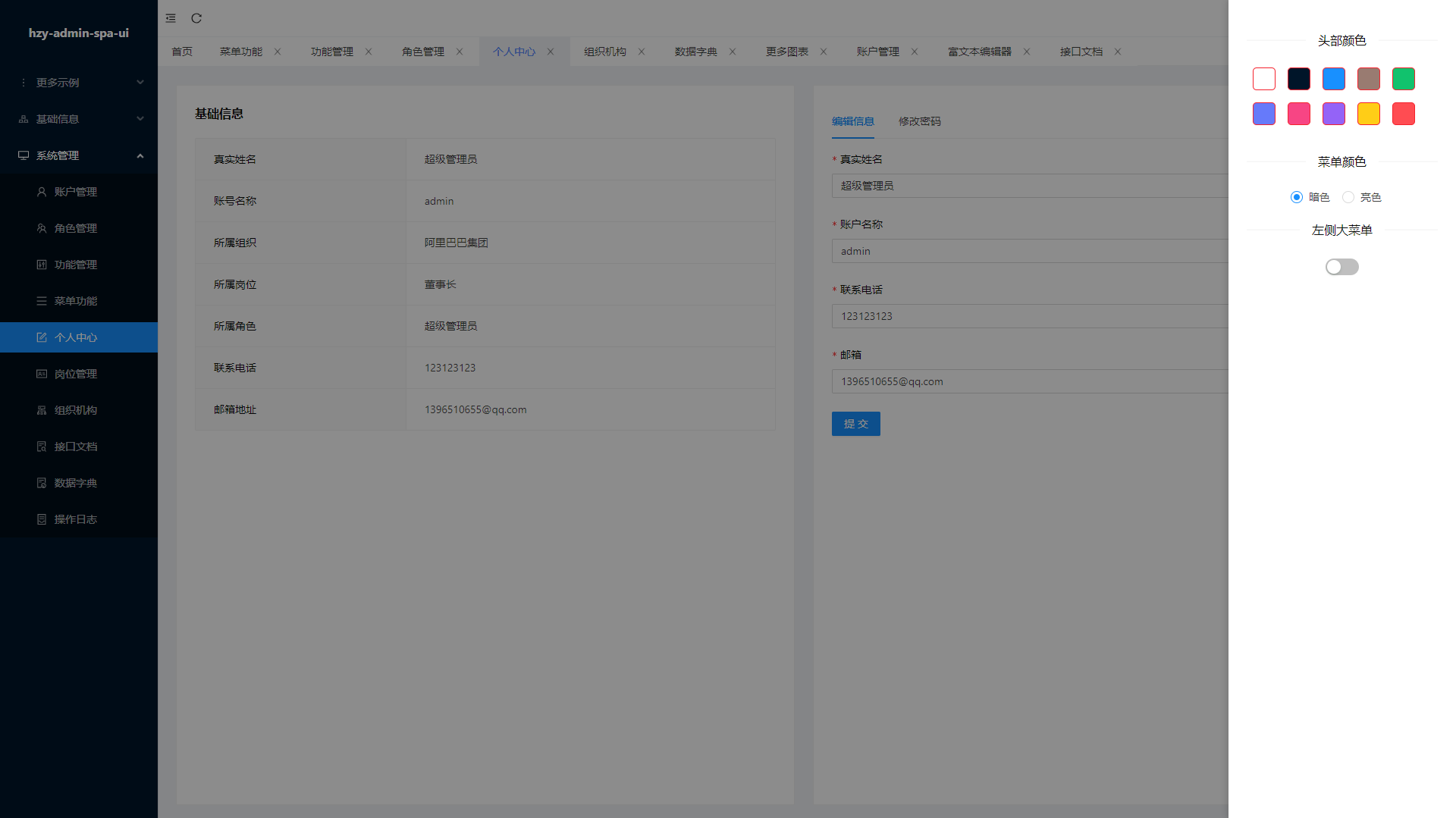Select the 亮色 menu color radio
1456x818 pixels.
(x=1348, y=197)
